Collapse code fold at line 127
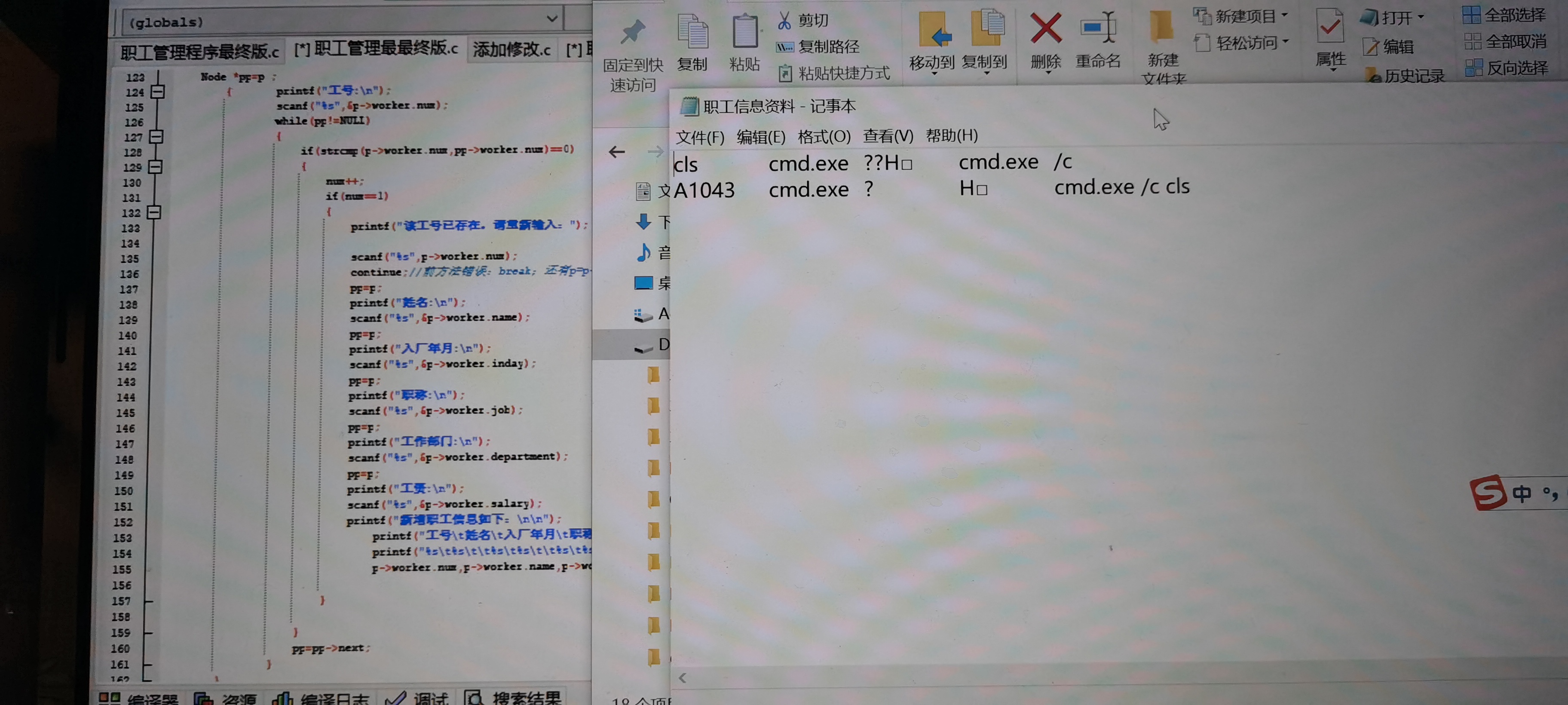The width and height of the screenshot is (1568, 705). click(156, 137)
